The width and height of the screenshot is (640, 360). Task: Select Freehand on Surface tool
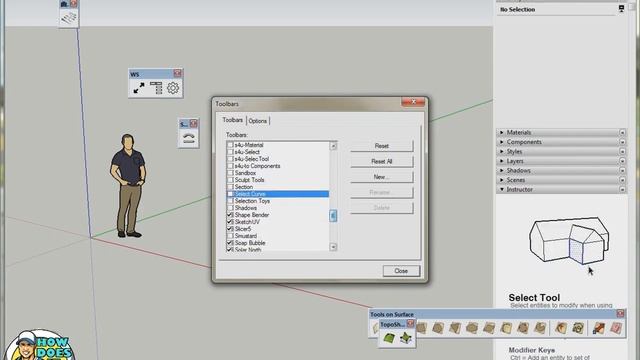pyautogui.click(x=578, y=328)
